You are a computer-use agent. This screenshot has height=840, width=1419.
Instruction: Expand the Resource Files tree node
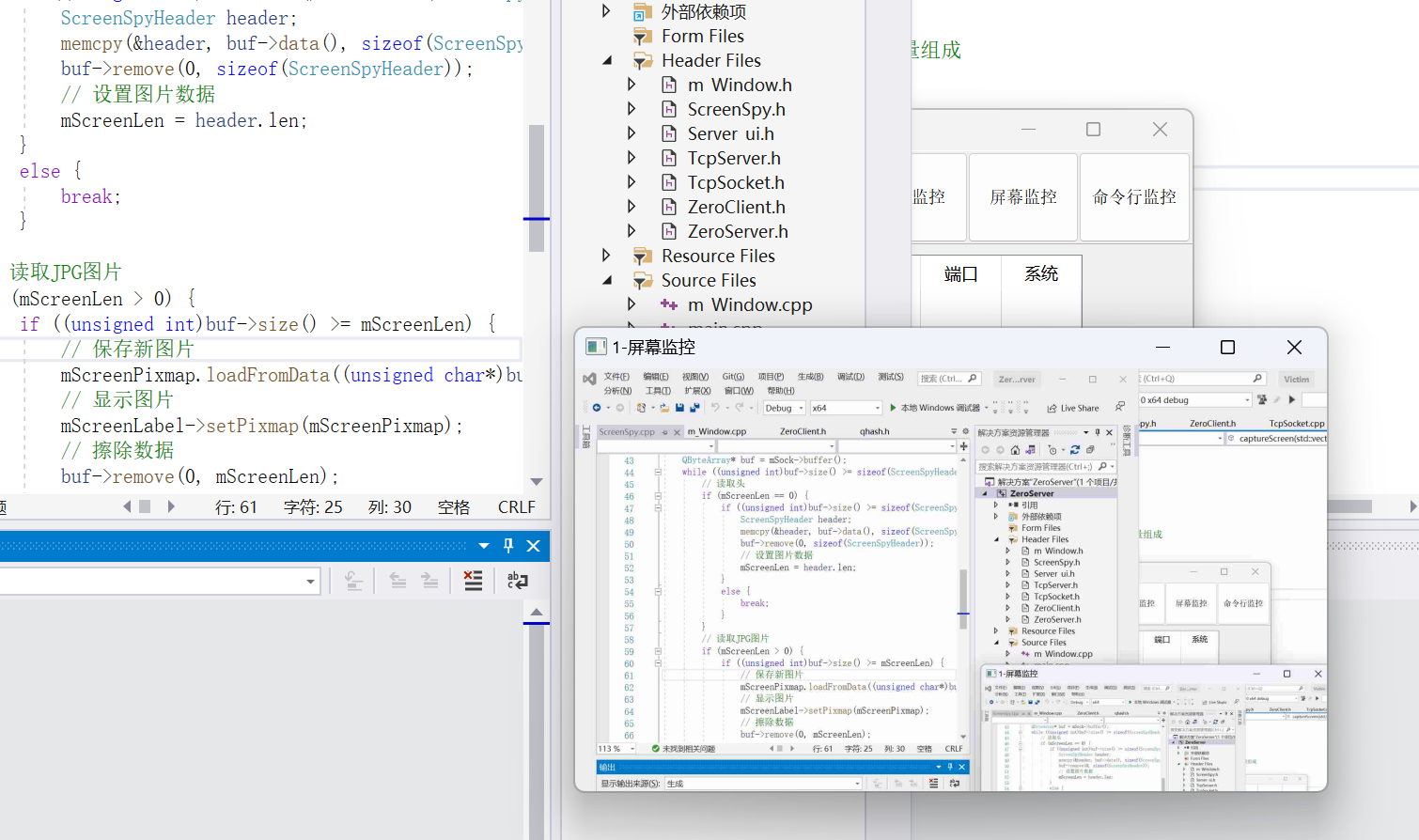pos(606,256)
